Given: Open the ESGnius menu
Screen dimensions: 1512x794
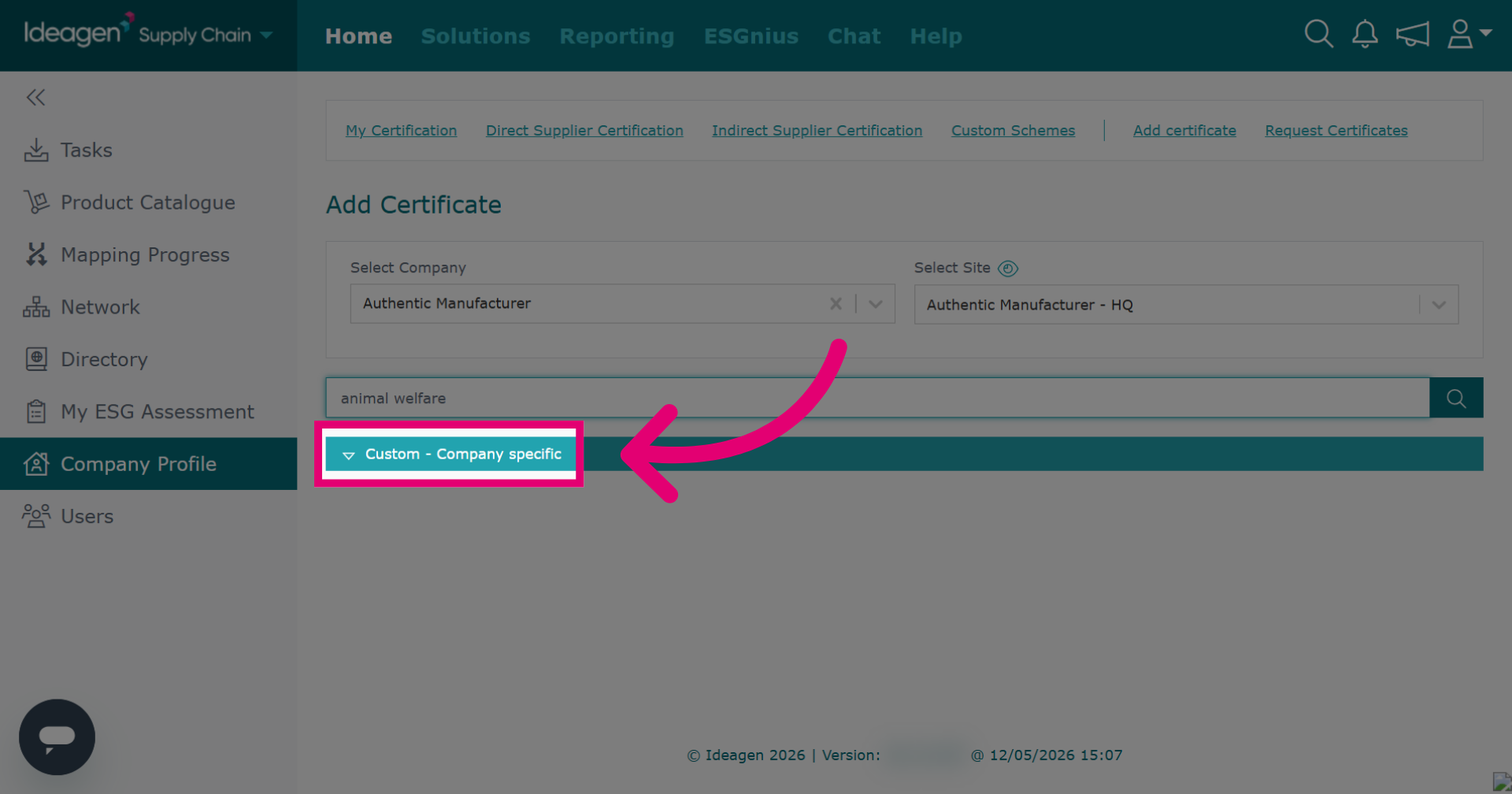Looking at the screenshot, I should (x=751, y=35).
